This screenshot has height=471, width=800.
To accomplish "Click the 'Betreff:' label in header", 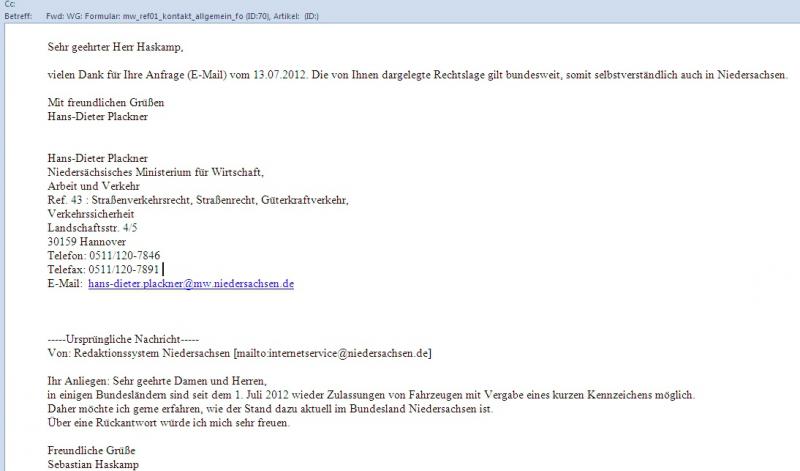I will pos(18,16).
